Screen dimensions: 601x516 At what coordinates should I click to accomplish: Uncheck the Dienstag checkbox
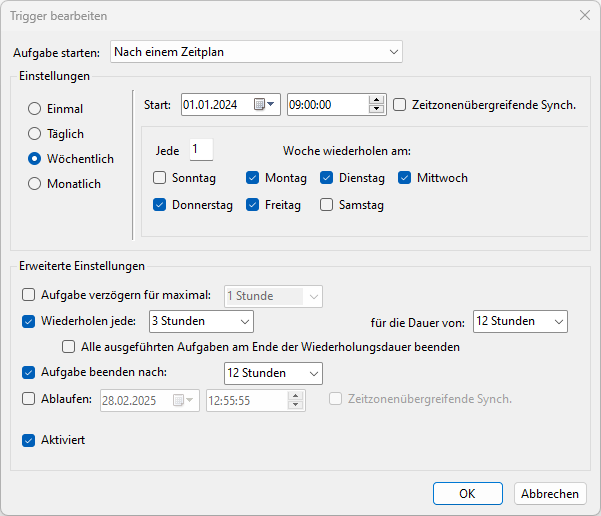tap(327, 177)
